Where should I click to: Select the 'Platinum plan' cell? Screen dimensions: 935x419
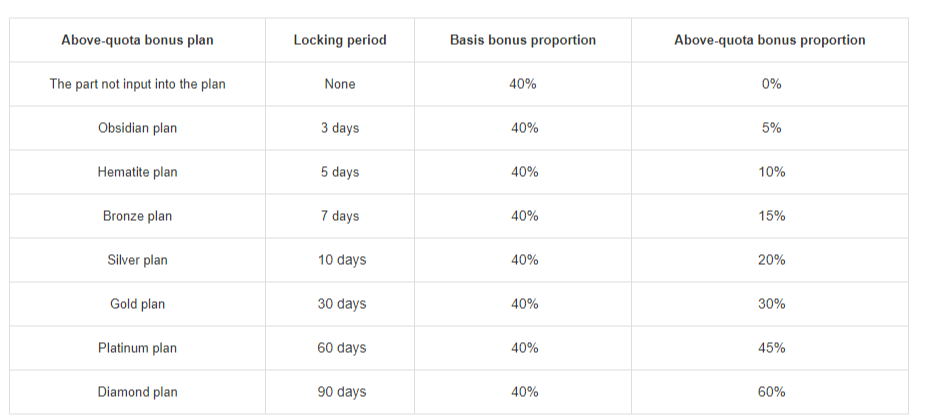(137, 348)
